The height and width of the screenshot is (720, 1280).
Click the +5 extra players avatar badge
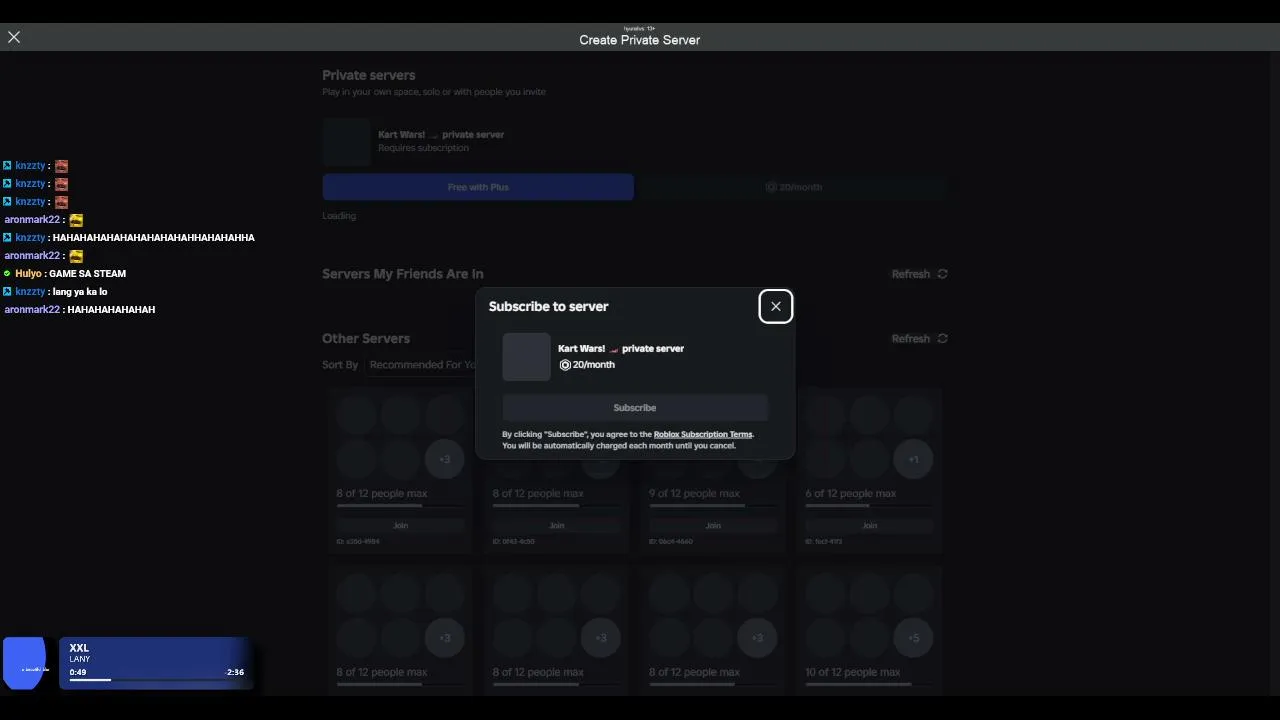click(x=913, y=638)
